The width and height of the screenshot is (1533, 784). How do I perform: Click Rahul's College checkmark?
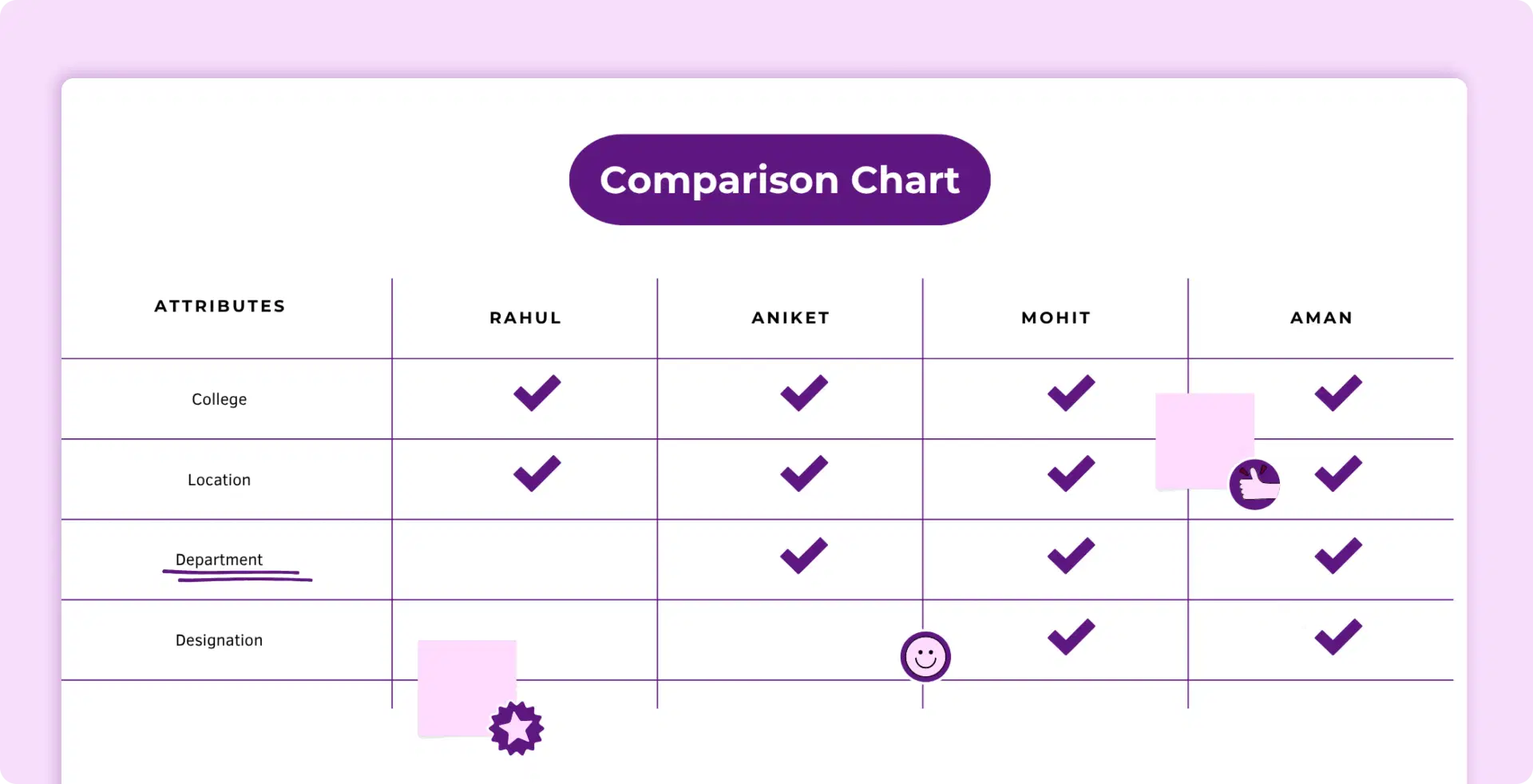pyautogui.click(x=537, y=393)
